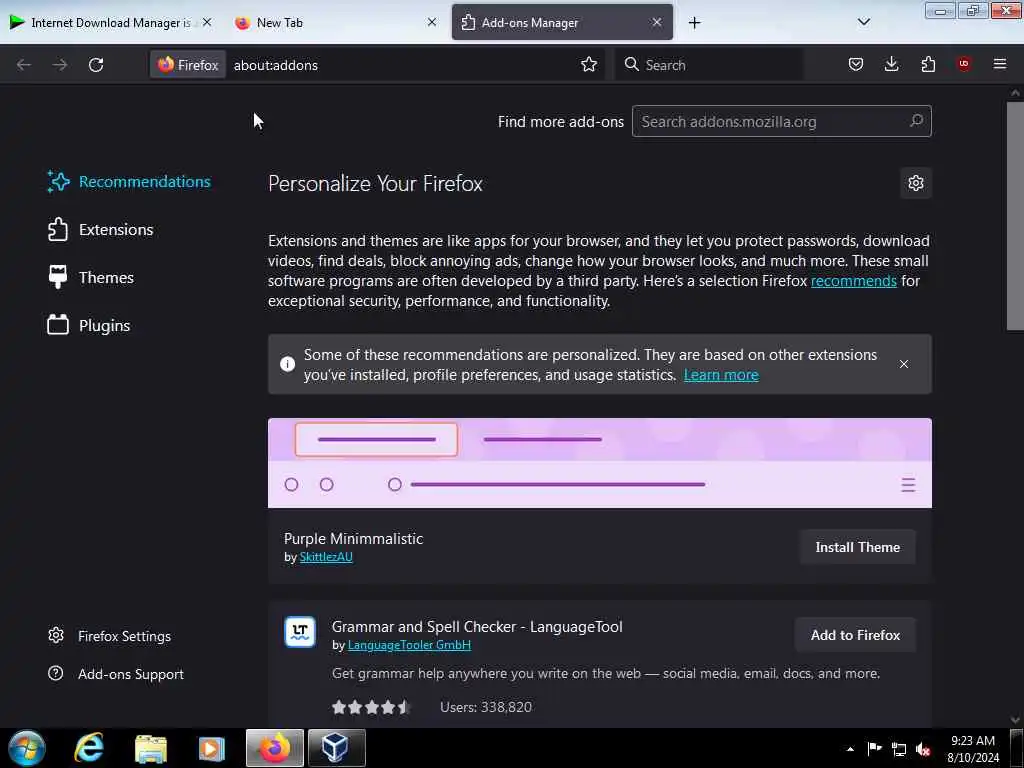1024x768 pixels.
Task: Open Windows Explorer from taskbar
Action: coord(151,748)
